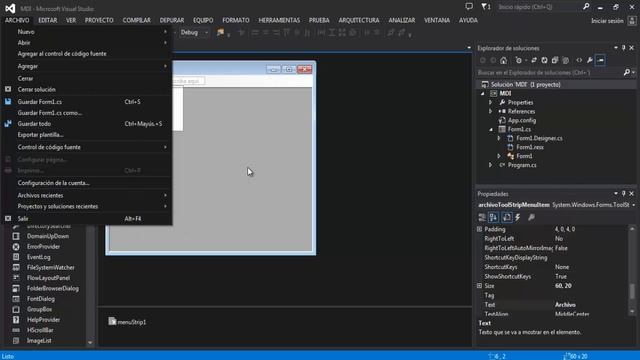
Task: Click the wrench Properties icon in Explorador de soluciones
Action: coord(590,60)
